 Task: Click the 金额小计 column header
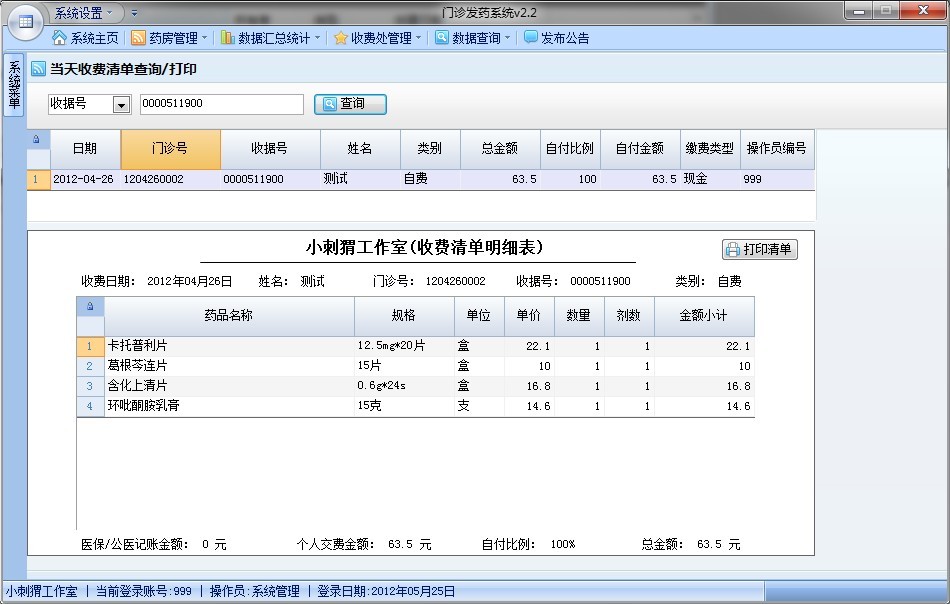[x=704, y=316]
